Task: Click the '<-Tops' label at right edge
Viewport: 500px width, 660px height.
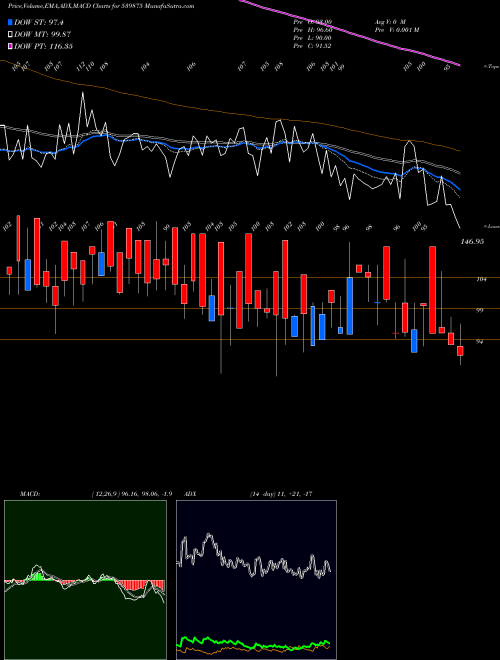Action: click(x=491, y=66)
